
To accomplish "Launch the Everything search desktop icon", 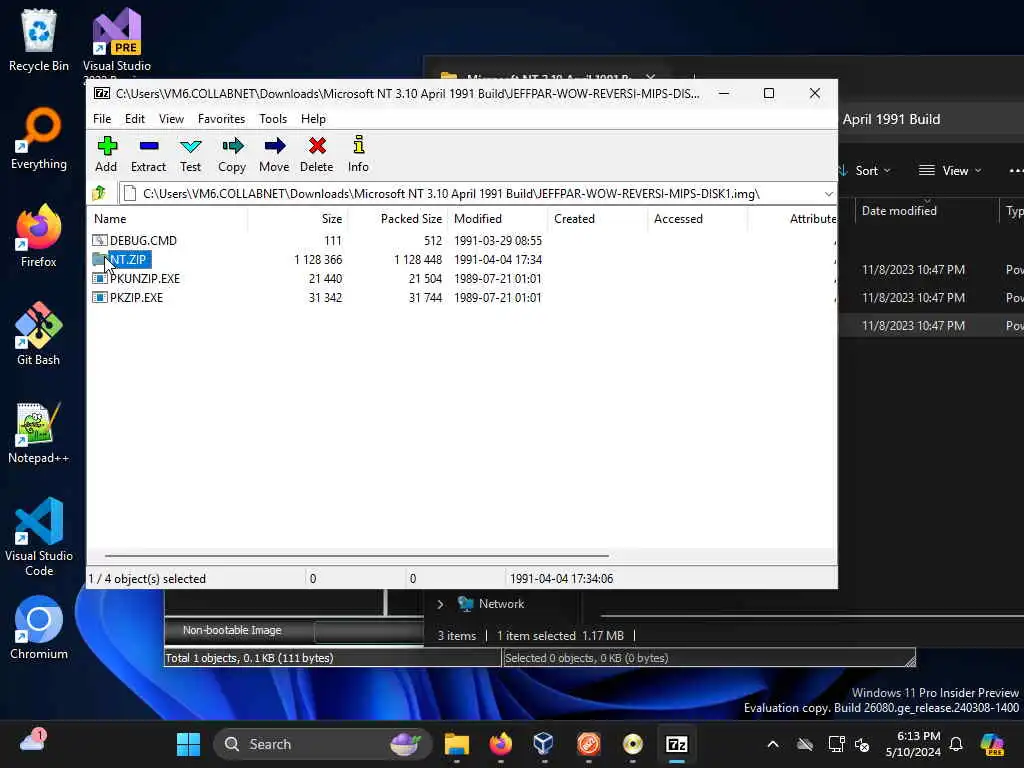I will (x=39, y=138).
